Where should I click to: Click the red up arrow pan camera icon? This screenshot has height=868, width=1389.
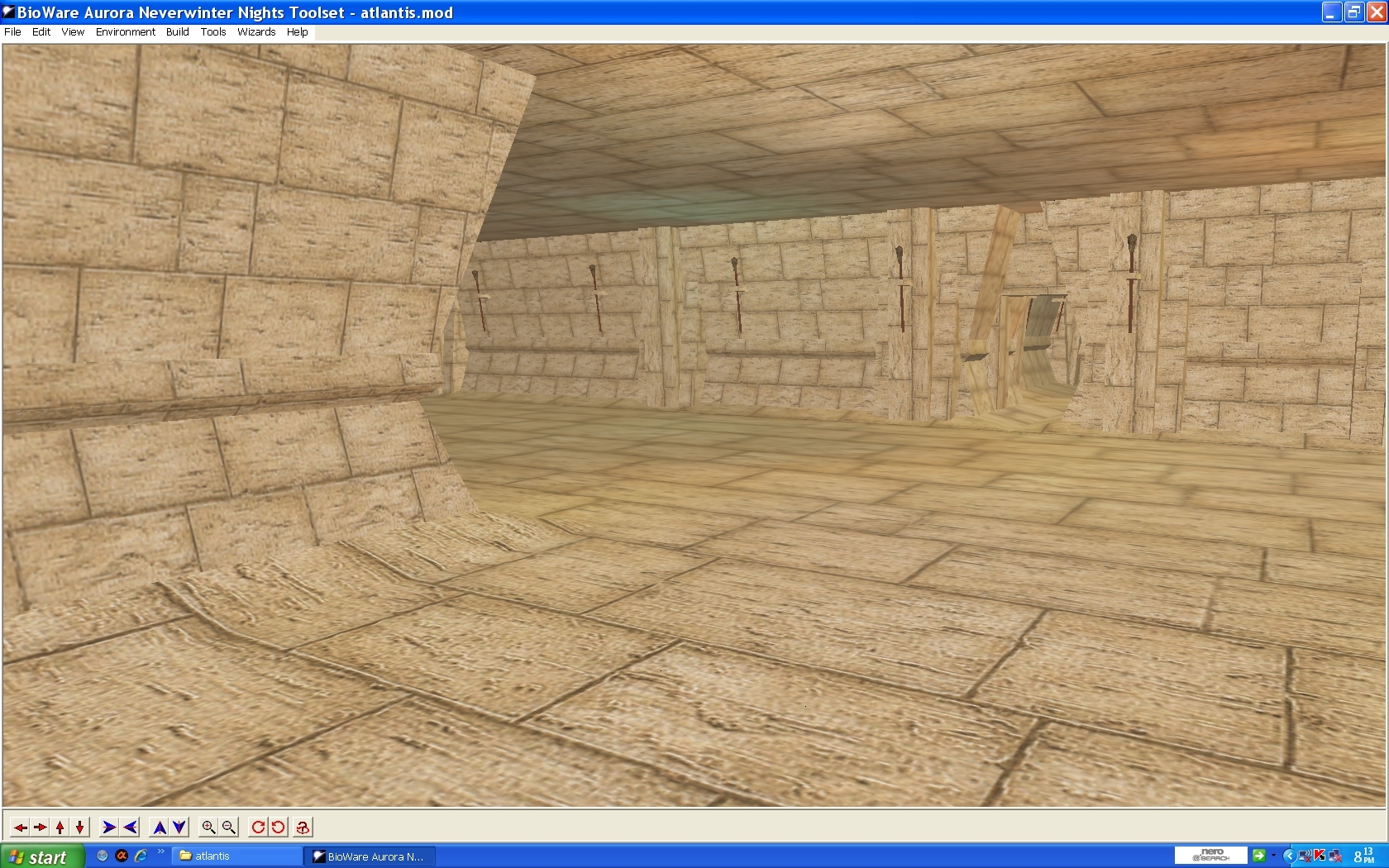pos(60,827)
